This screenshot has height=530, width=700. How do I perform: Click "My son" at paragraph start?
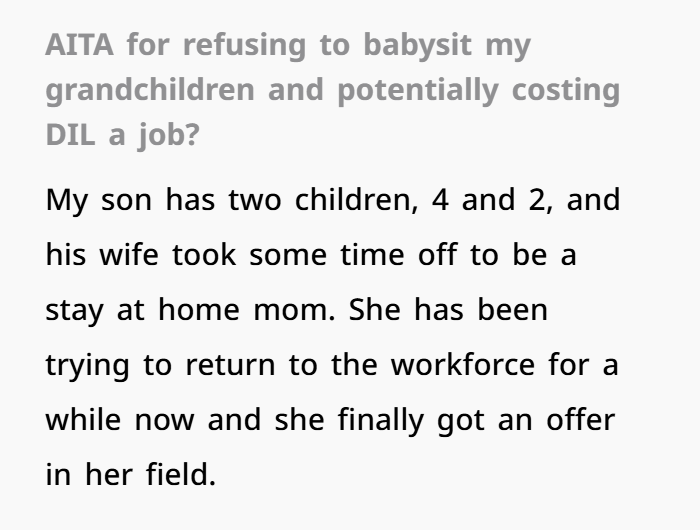tap(99, 200)
